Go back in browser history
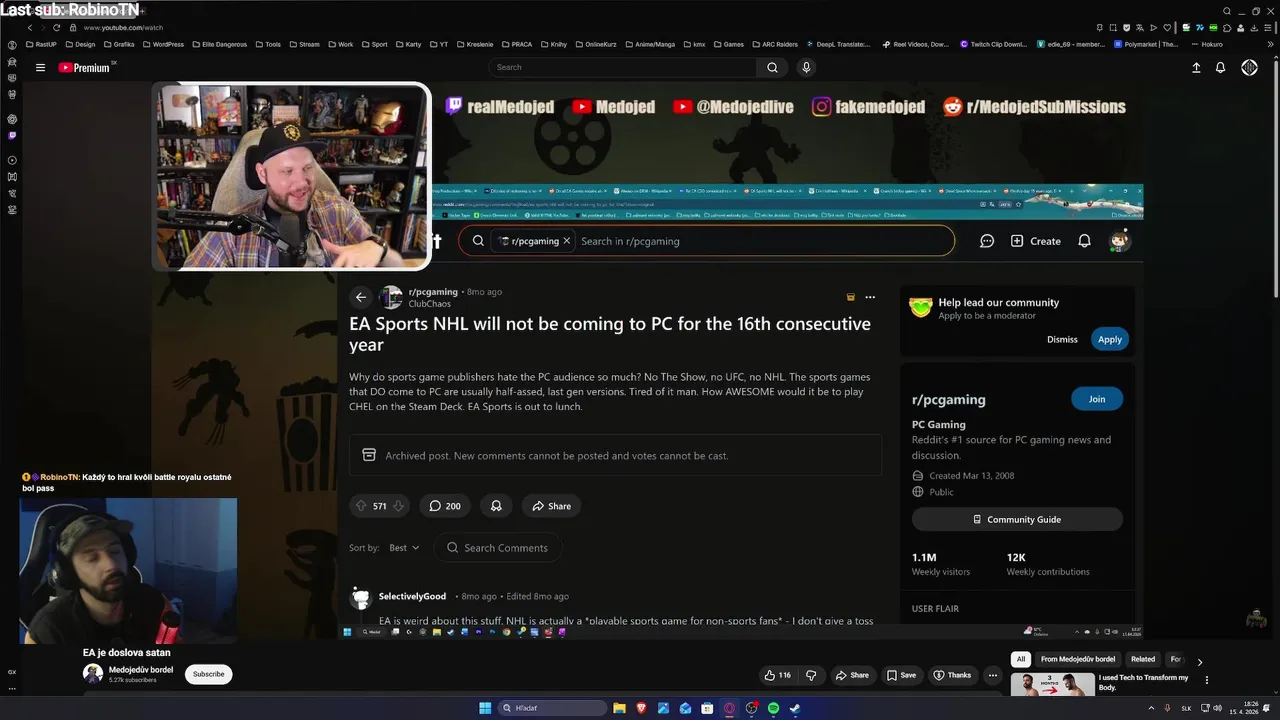Screen dimensions: 1280x720 click(30, 28)
